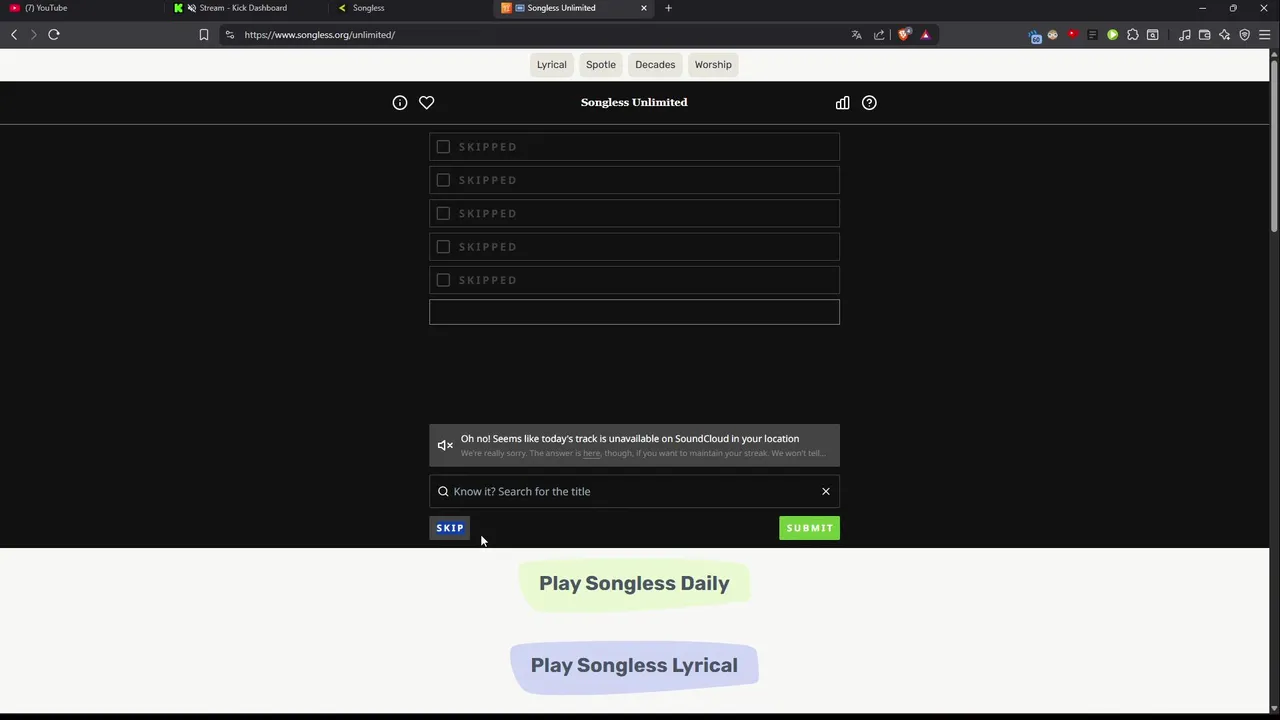Open the Brave Wallet icon
This screenshot has height=720, width=1280.
coord(1204,35)
